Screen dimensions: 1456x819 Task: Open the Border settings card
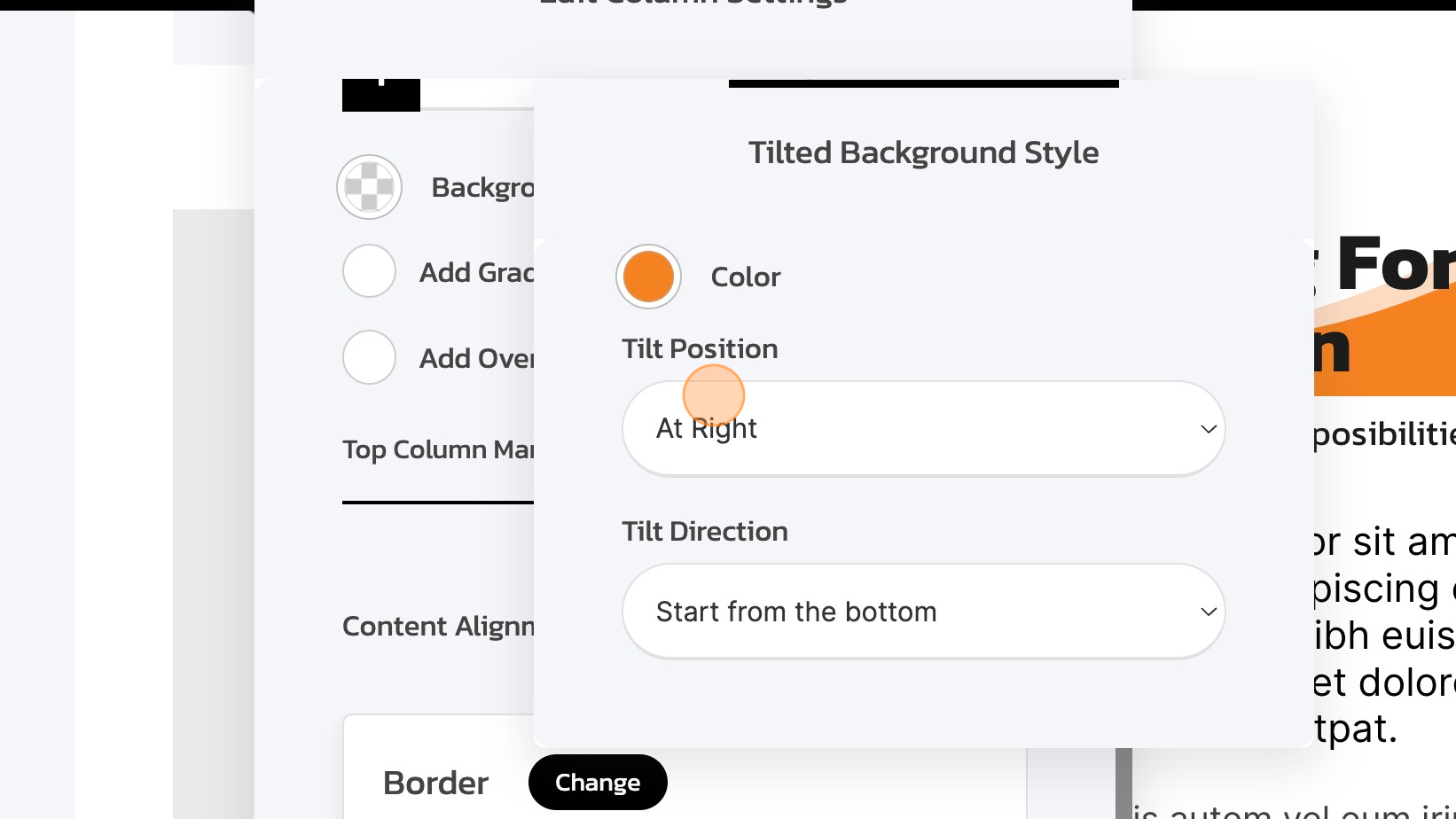(434, 782)
